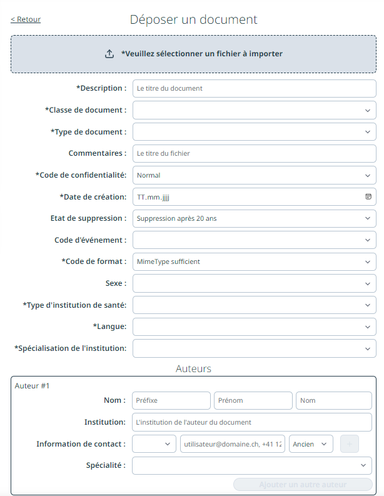Open the Code d'événement dropdown
This screenshot has height=496, width=384.
254,240
